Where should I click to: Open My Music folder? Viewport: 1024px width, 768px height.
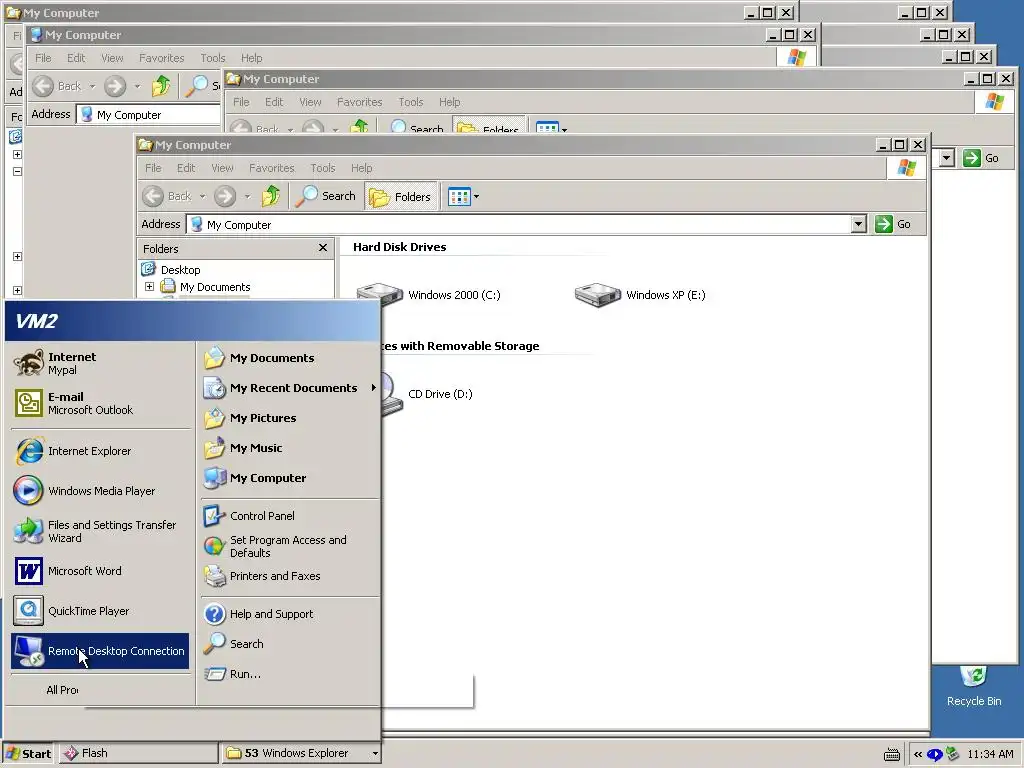tap(289, 448)
